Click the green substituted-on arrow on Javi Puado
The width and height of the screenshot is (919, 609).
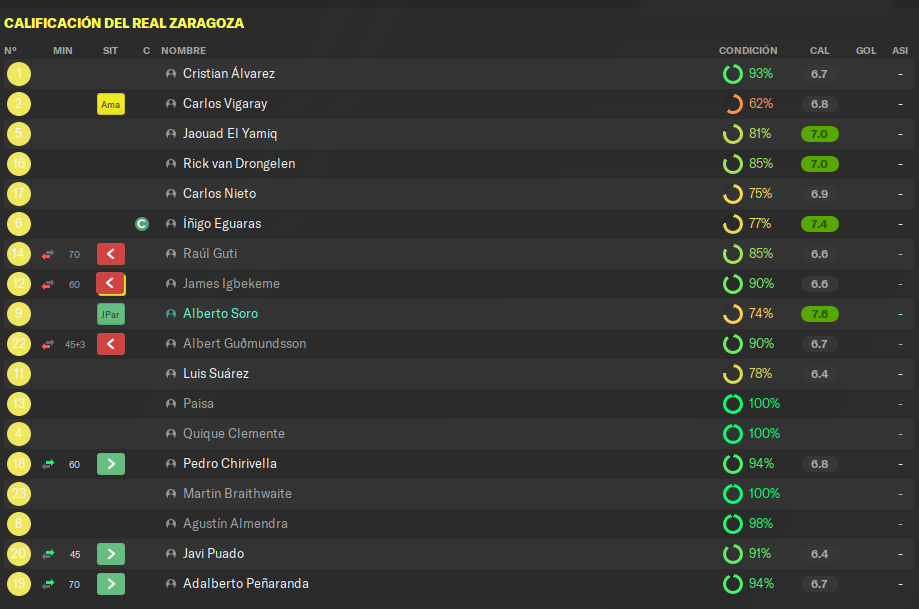pos(111,554)
